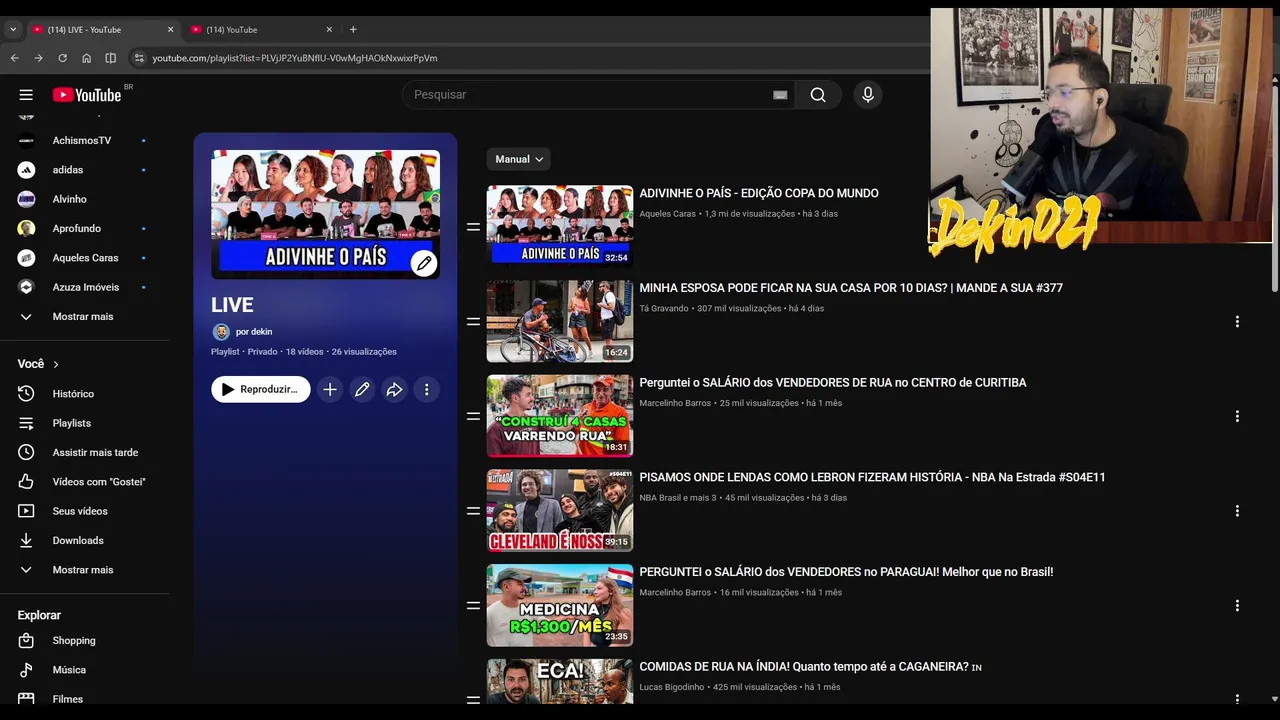Viewport: 1280px width, 720px height.
Task: Open playlist more options menu
Action: (426, 390)
